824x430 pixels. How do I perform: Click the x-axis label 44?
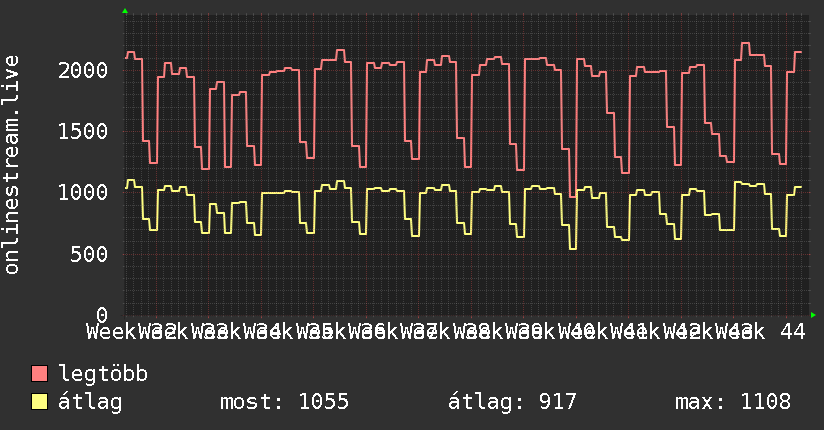[793, 332]
